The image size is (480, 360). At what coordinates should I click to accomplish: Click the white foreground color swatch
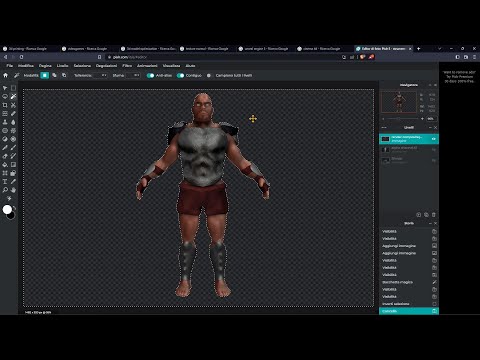(7, 209)
